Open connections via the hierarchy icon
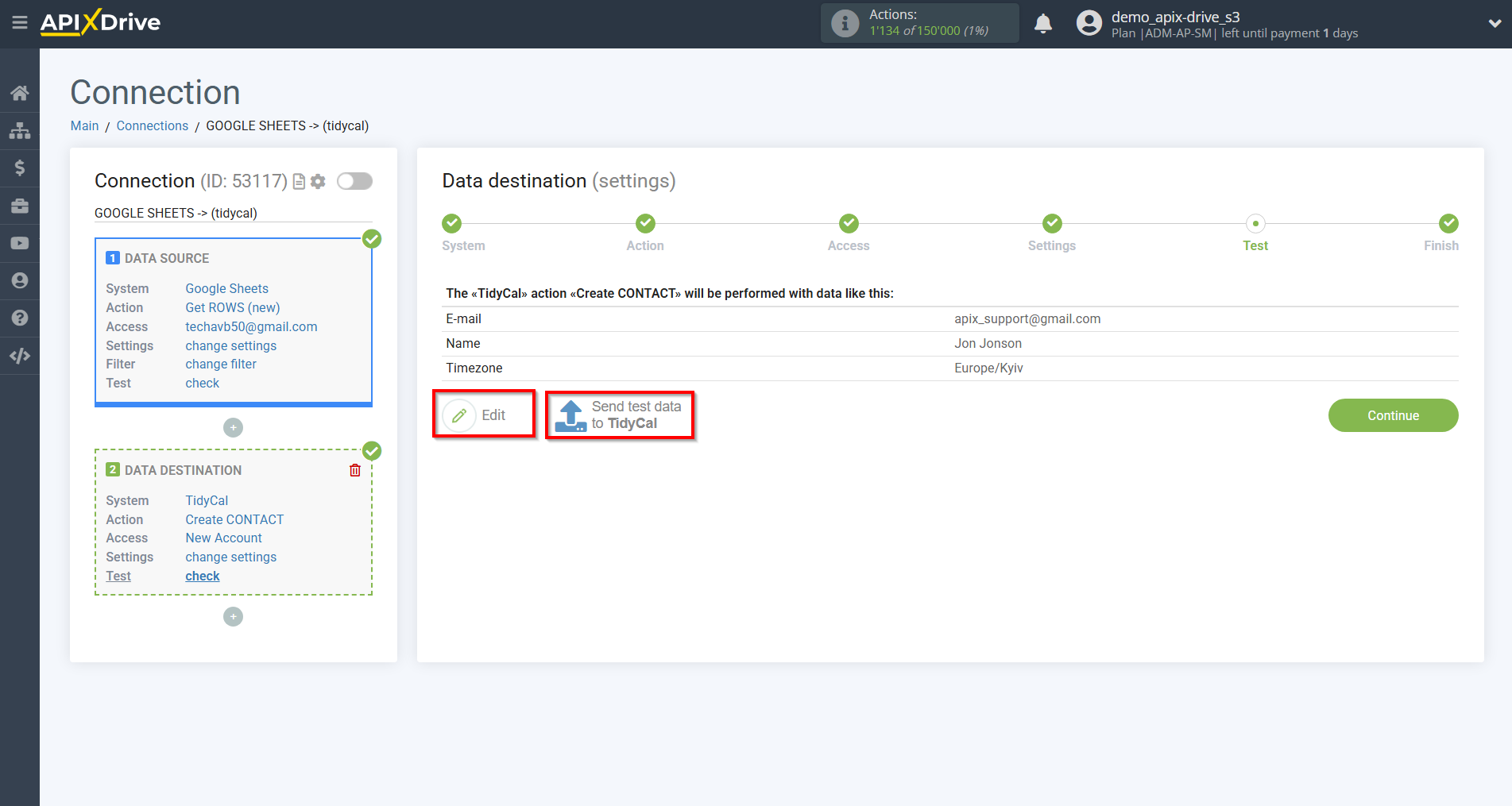 20,130
